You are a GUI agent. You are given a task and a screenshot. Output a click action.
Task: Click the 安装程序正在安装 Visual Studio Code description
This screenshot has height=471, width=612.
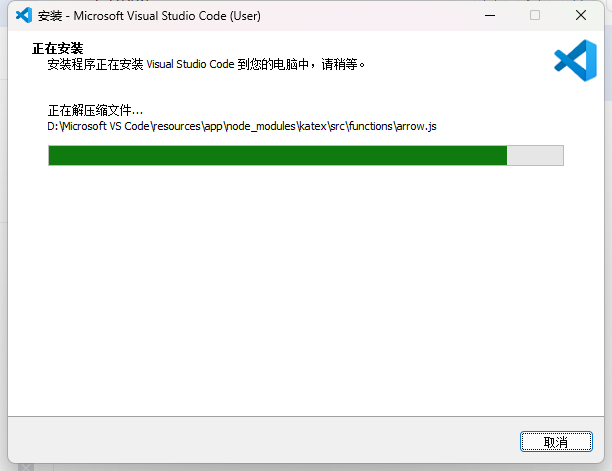point(206,64)
